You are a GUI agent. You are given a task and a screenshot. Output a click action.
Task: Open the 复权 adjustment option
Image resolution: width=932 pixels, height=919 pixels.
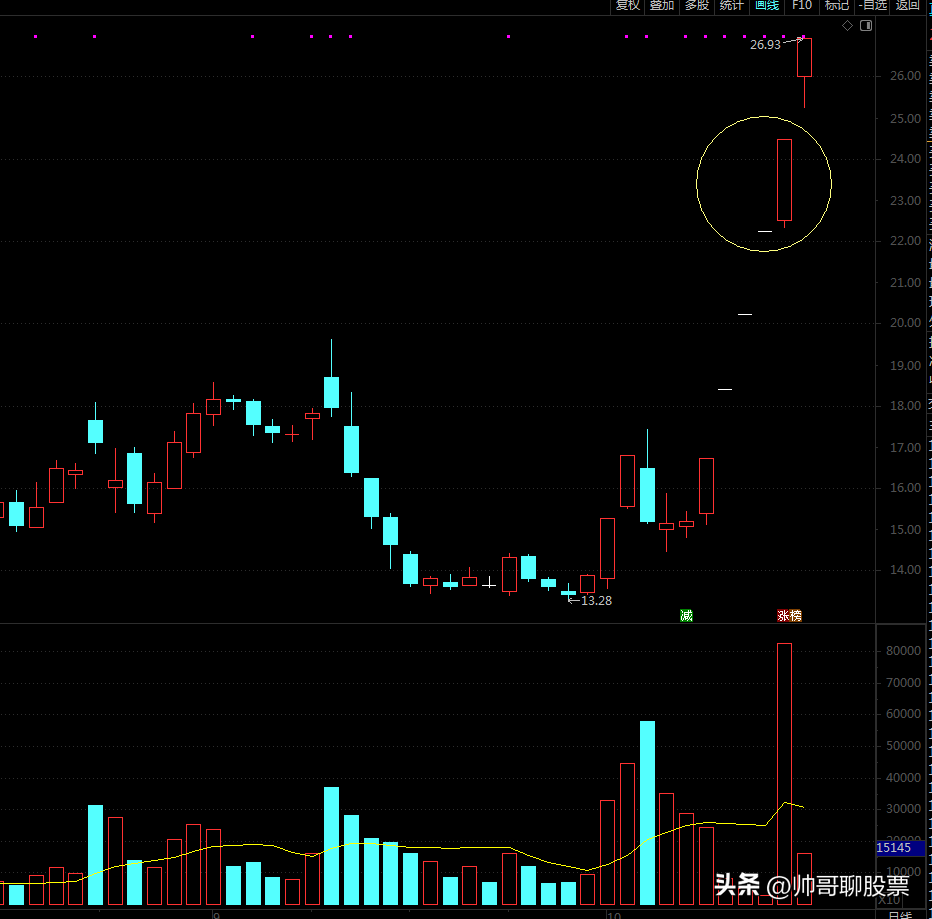coord(628,5)
